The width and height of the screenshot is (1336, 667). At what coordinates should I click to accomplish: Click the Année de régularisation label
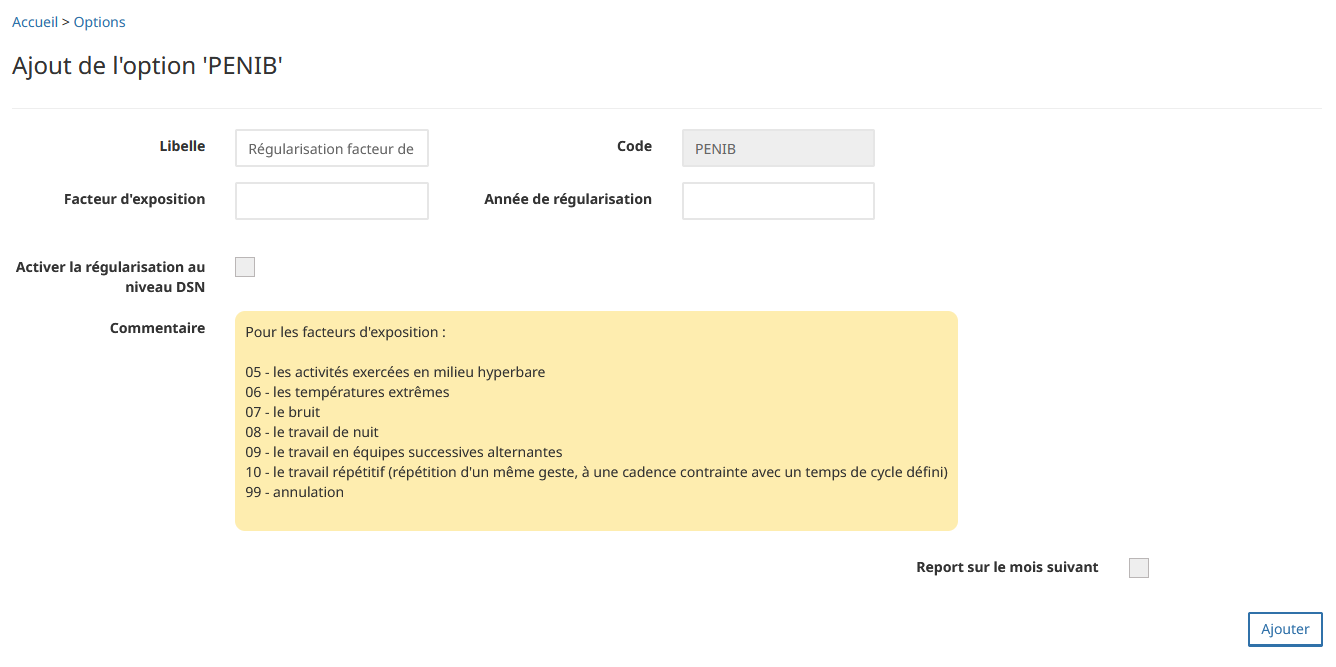click(568, 199)
